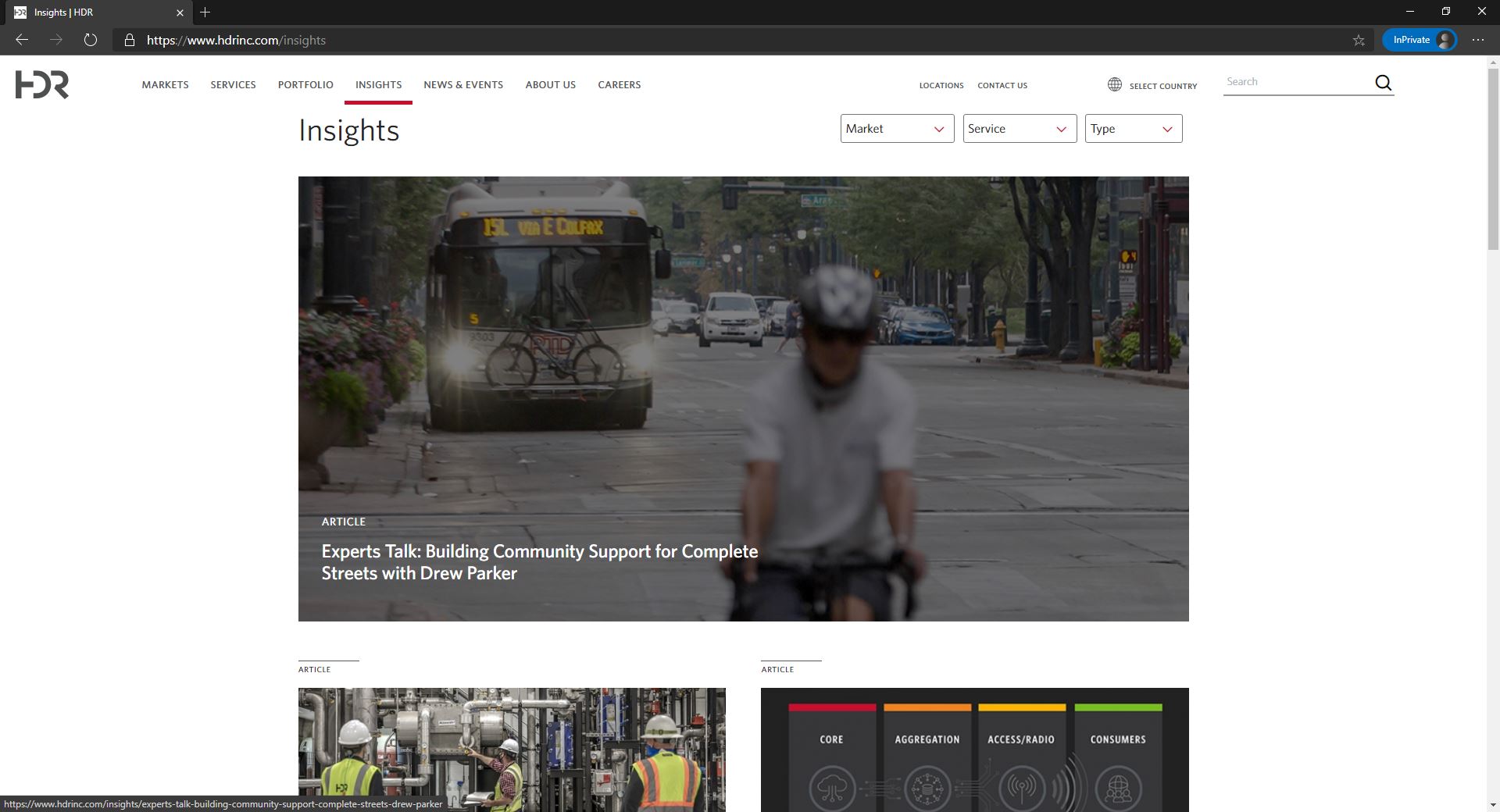Click the HDR logo icon
The width and height of the screenshot is (1500, 812).
42,84
